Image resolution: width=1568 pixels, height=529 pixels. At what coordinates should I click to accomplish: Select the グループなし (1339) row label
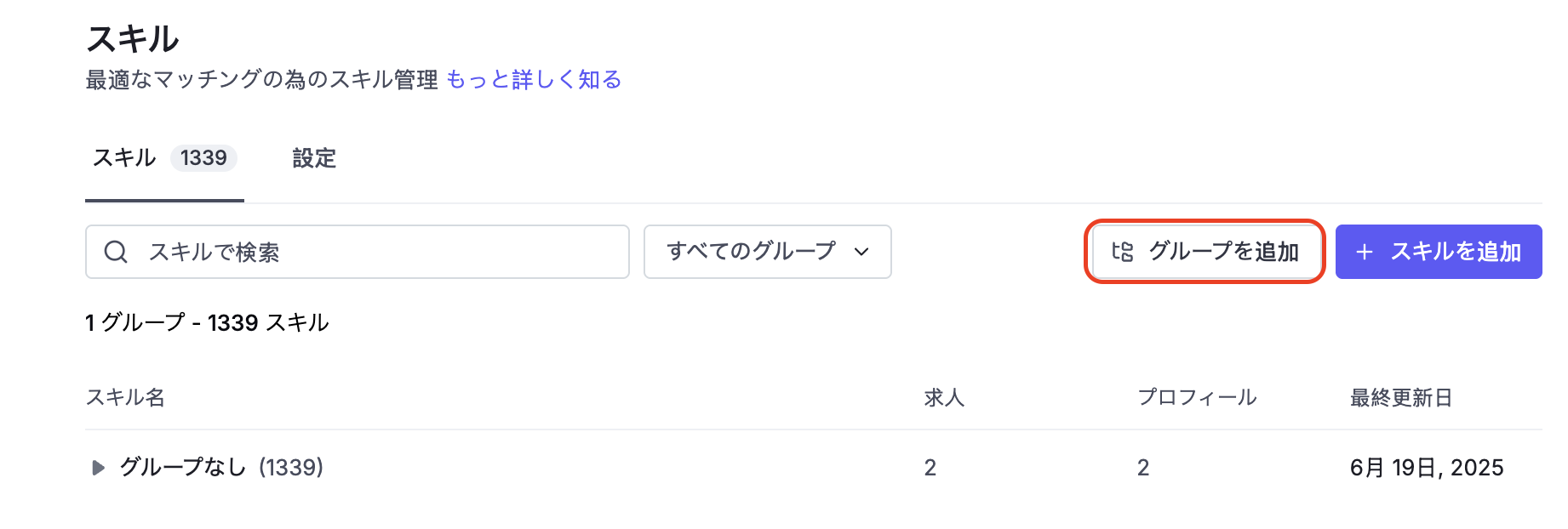(221, 468)
